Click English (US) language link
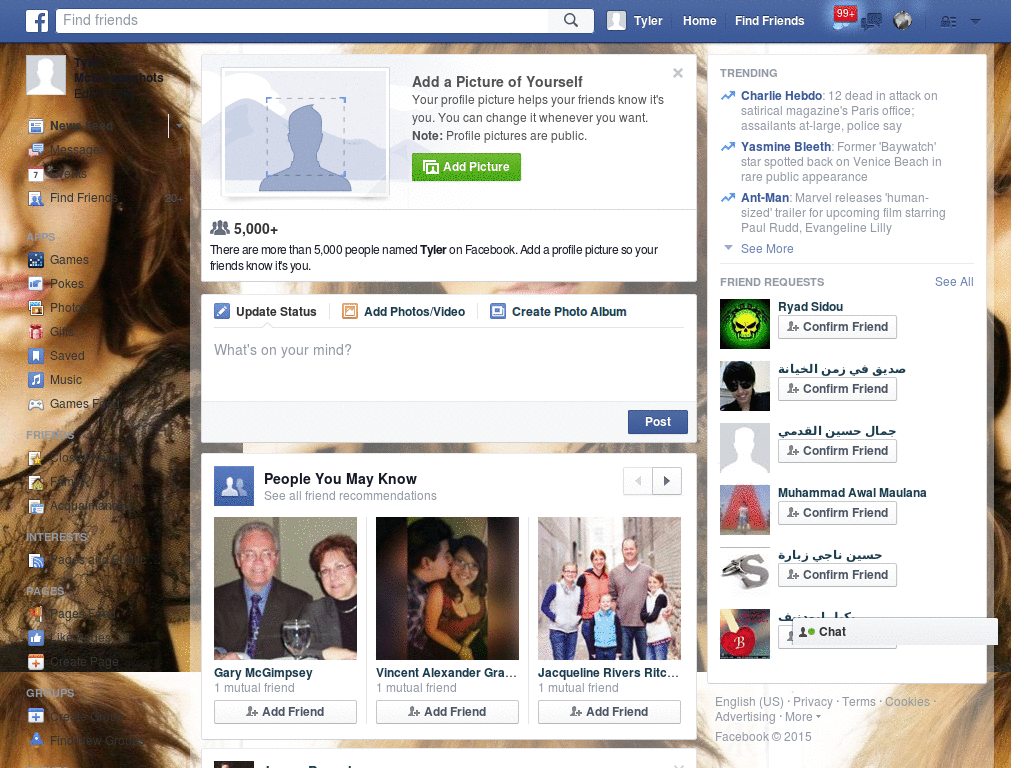This screenshot has width=1024, height=768. 749,701
